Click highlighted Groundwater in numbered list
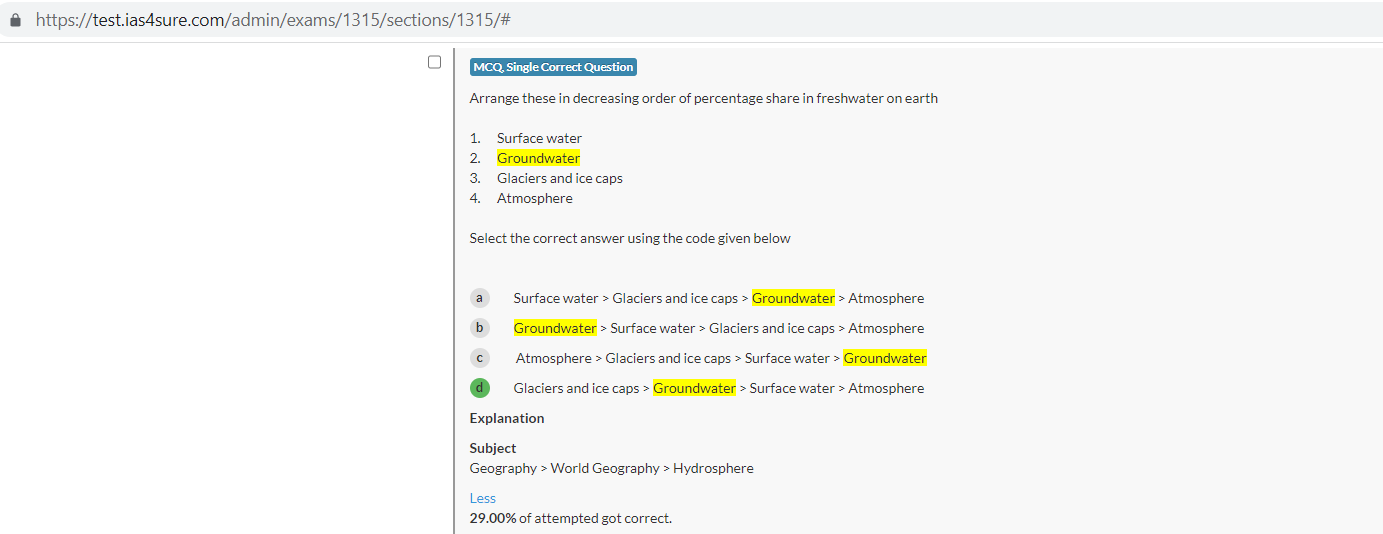The width and height of the screenshot is (1383, 534). (x=538, y=158)
